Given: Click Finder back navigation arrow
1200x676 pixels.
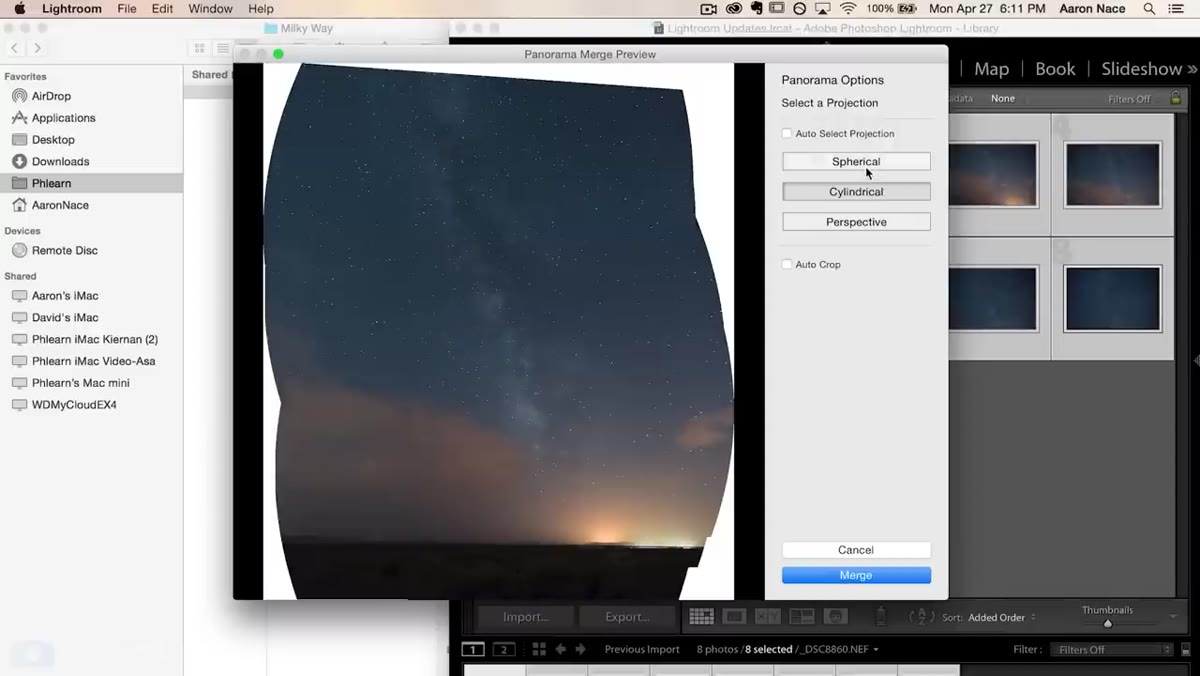Looking at the screenshot, I should [14, 48].
